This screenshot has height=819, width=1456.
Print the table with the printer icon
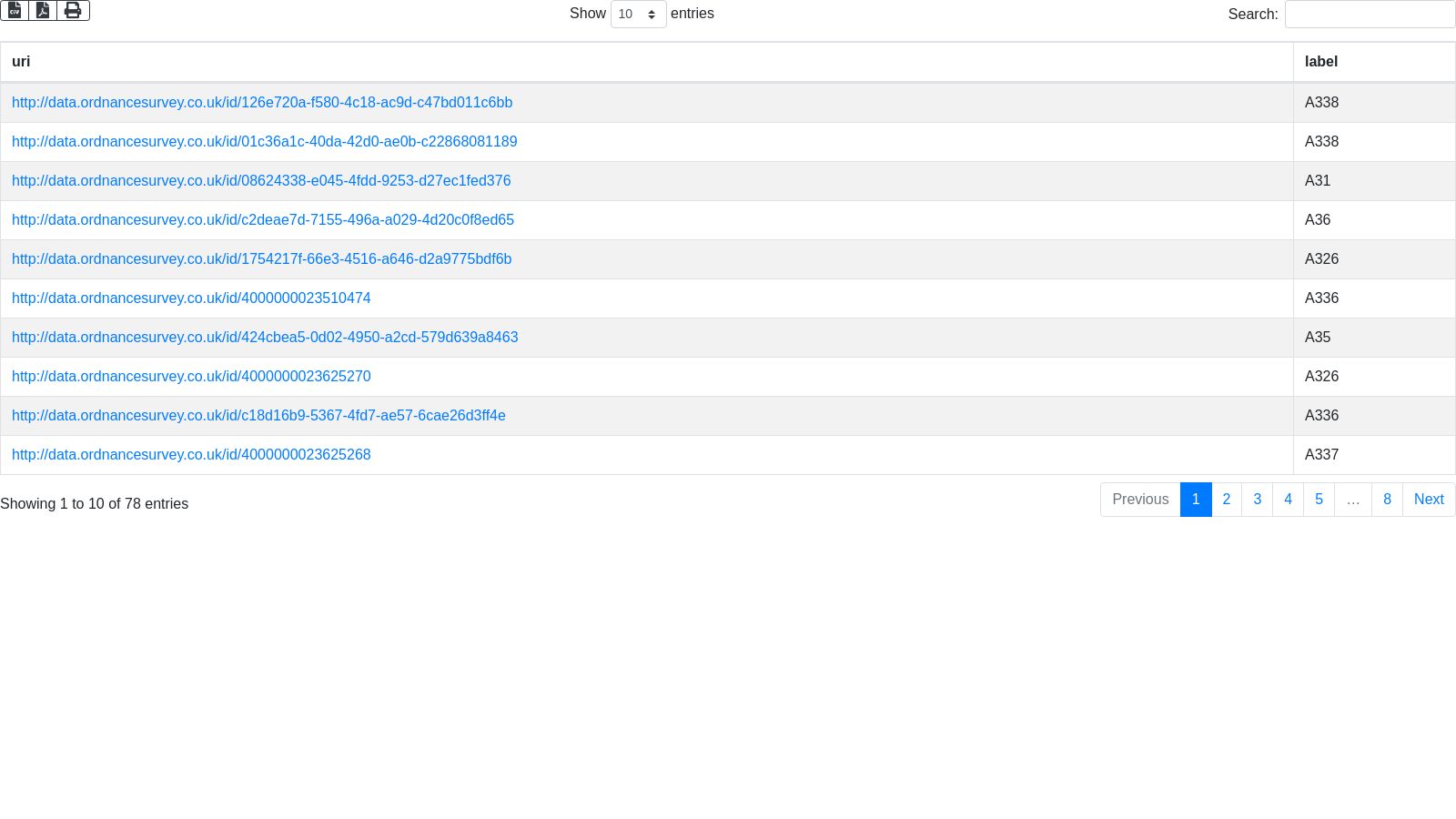[73, 10]
